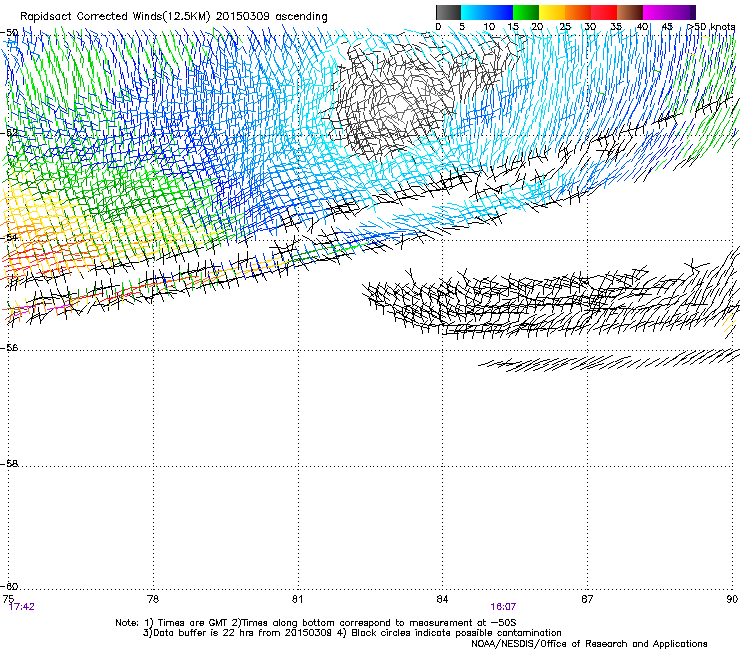Select the -58 latitude axis label
Viewport: 740px width, 650px height.
point(10,464)
